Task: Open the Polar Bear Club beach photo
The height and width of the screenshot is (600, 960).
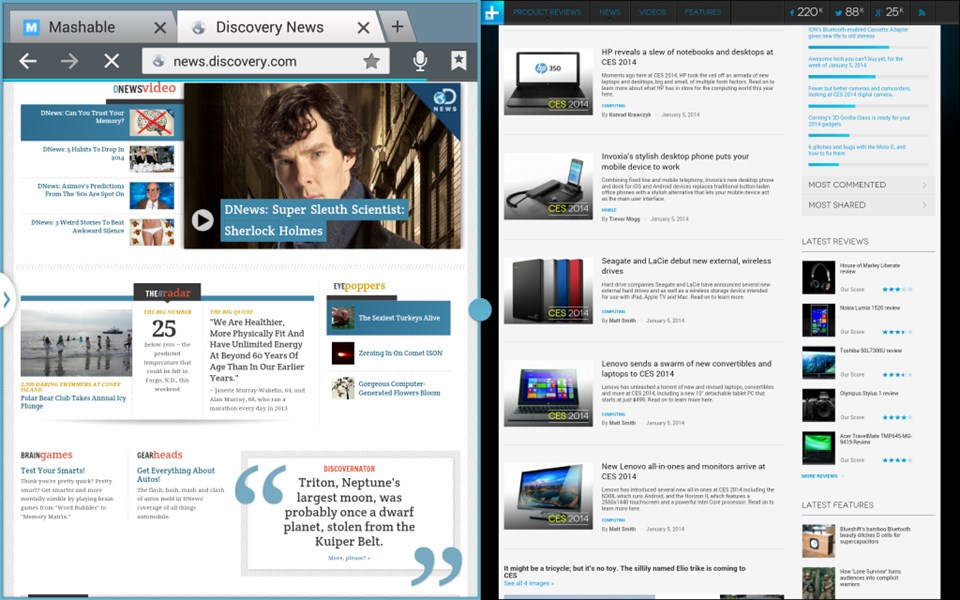Action: coord(76,342)
